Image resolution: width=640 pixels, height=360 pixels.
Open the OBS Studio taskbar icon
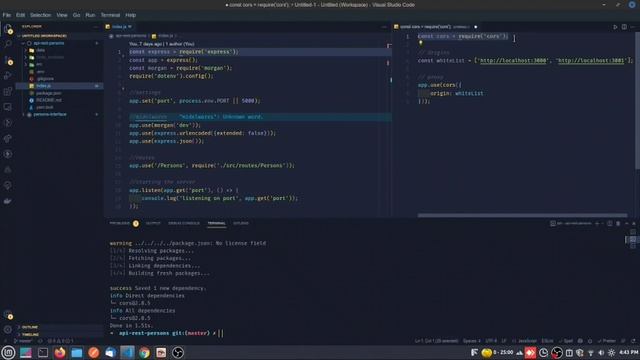(178, 353)
